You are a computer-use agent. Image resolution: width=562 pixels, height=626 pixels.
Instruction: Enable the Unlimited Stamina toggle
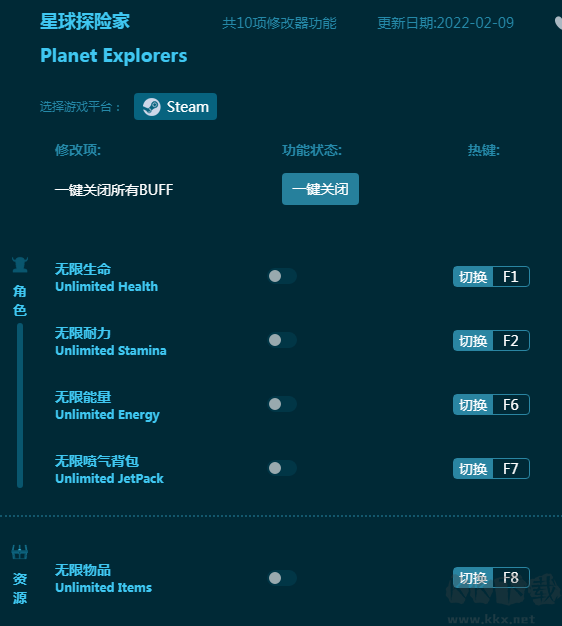pyautogui.click(x=282, y=340)
